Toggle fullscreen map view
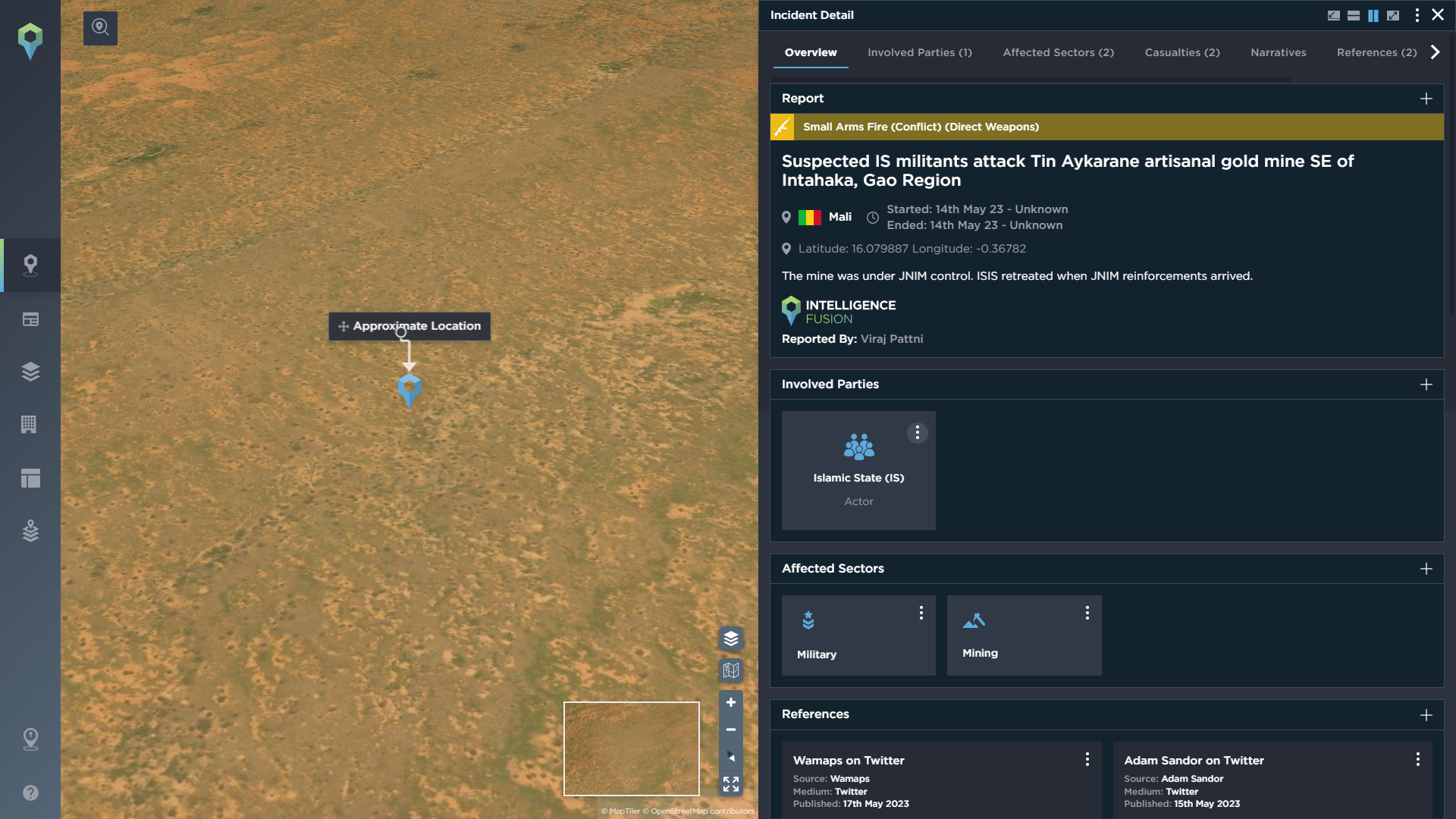Viewport: 1456px width, 819px height. 731,784
